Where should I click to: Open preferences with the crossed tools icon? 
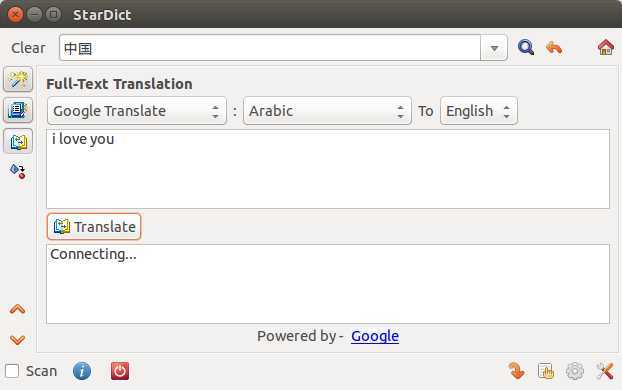tap(605, 371)
